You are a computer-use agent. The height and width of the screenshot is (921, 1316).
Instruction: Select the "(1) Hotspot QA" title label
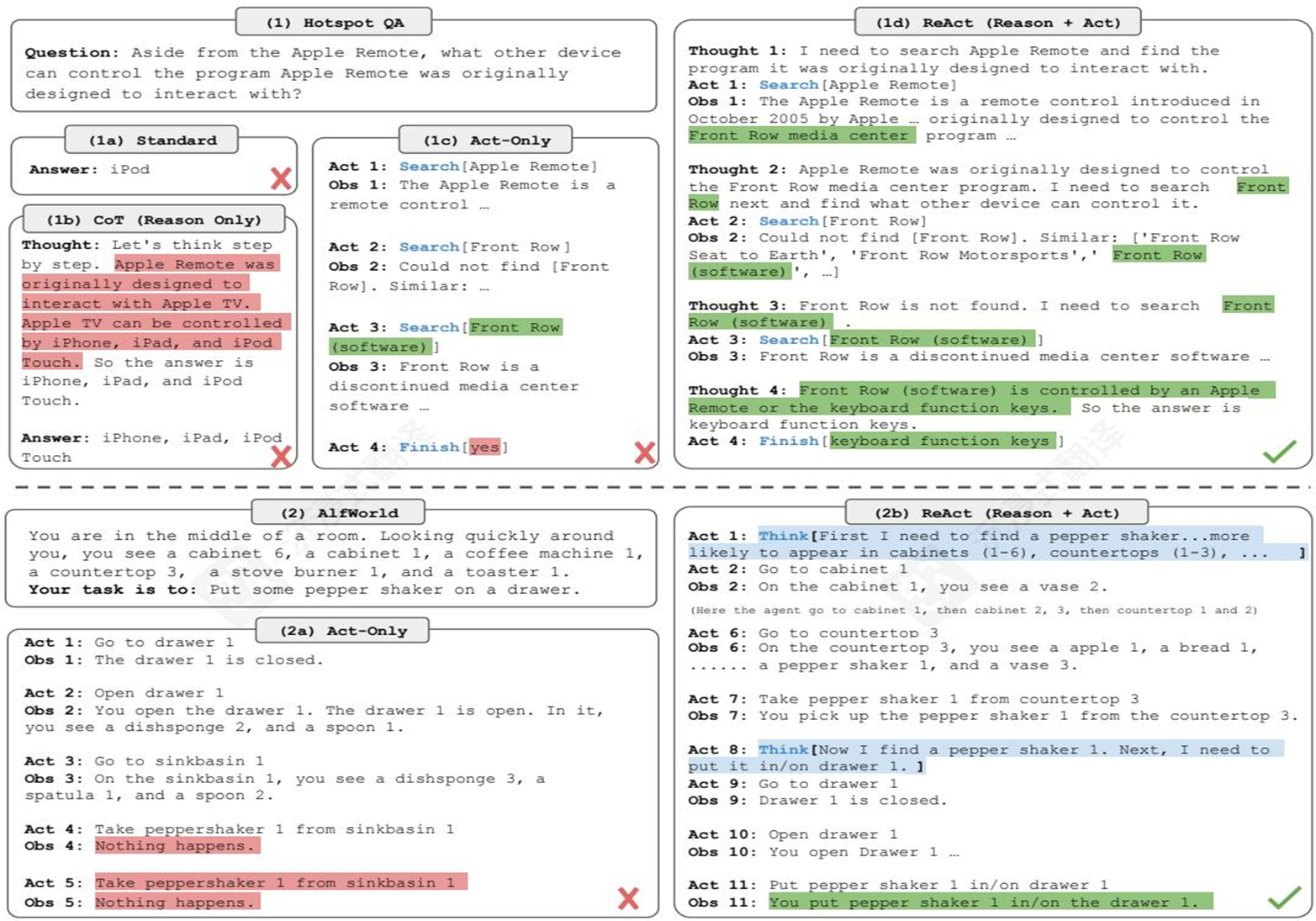[x=335, y=23]
